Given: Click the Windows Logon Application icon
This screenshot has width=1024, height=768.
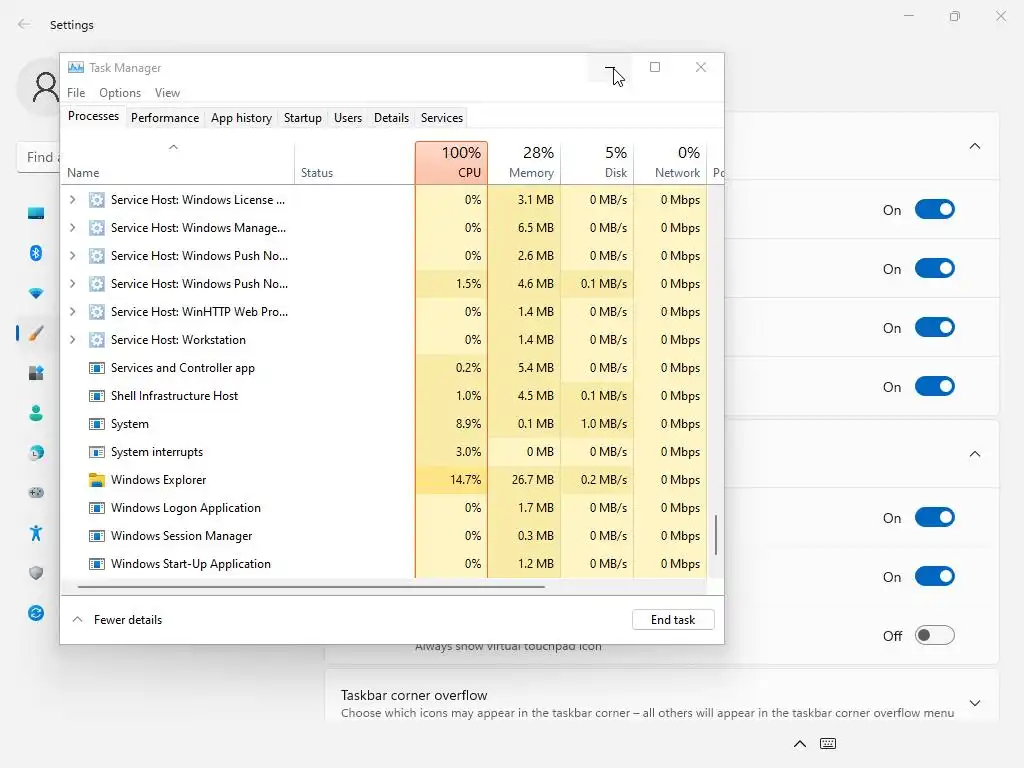Looking at the screenshot, I should 97,508.
